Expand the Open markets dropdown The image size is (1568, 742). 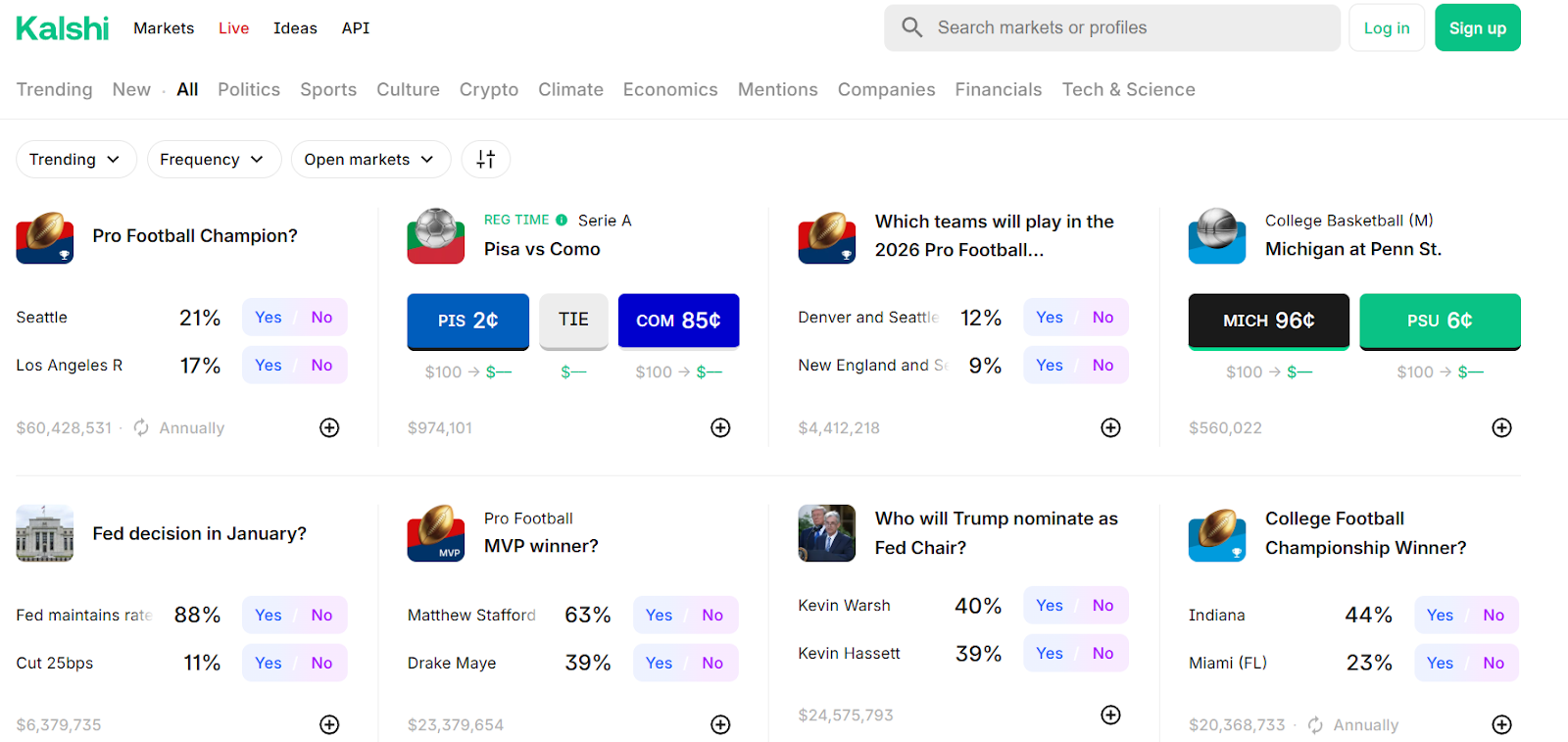click(x=369, y=159)
